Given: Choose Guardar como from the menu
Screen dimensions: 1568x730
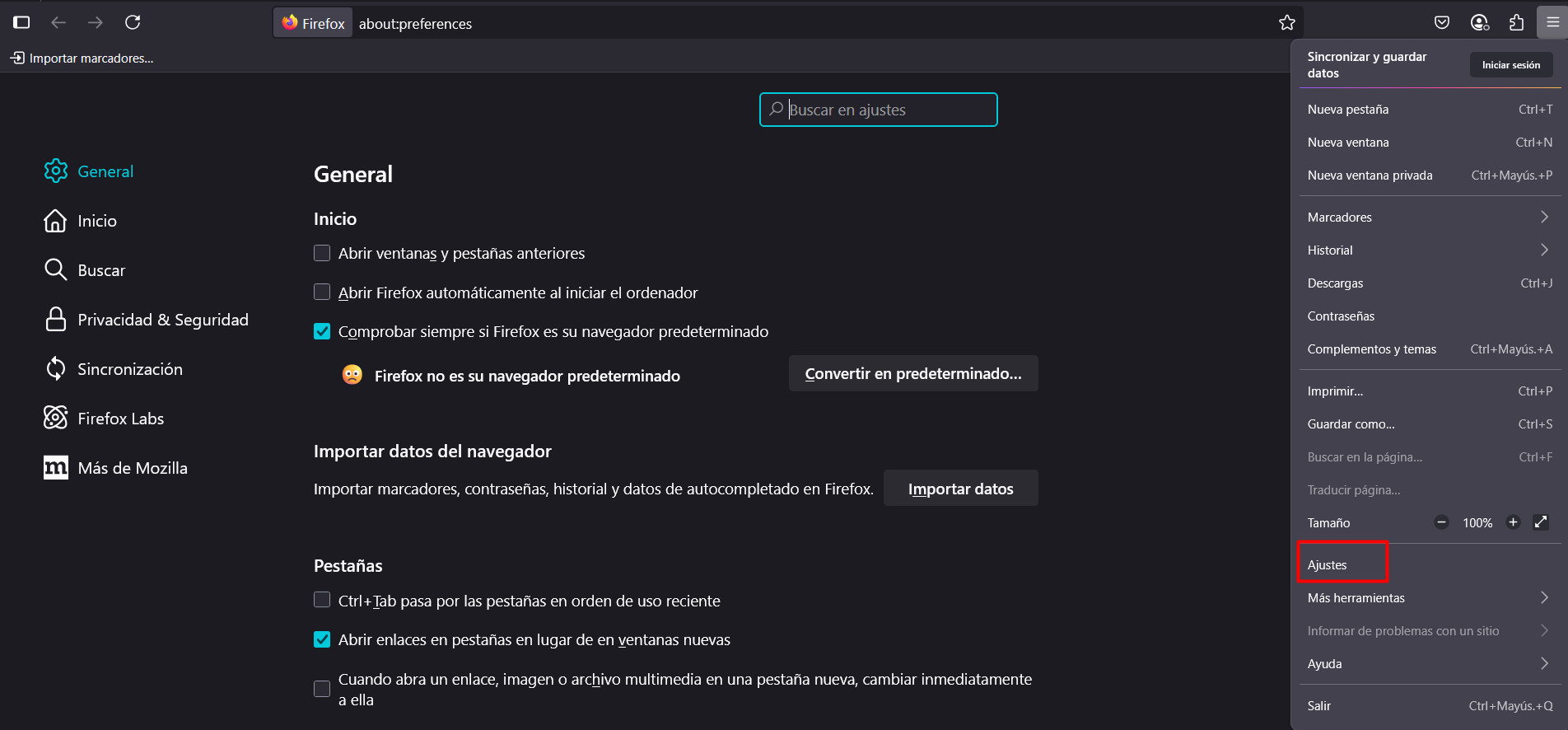Looking at the screenshot, I should point(1430,423).
